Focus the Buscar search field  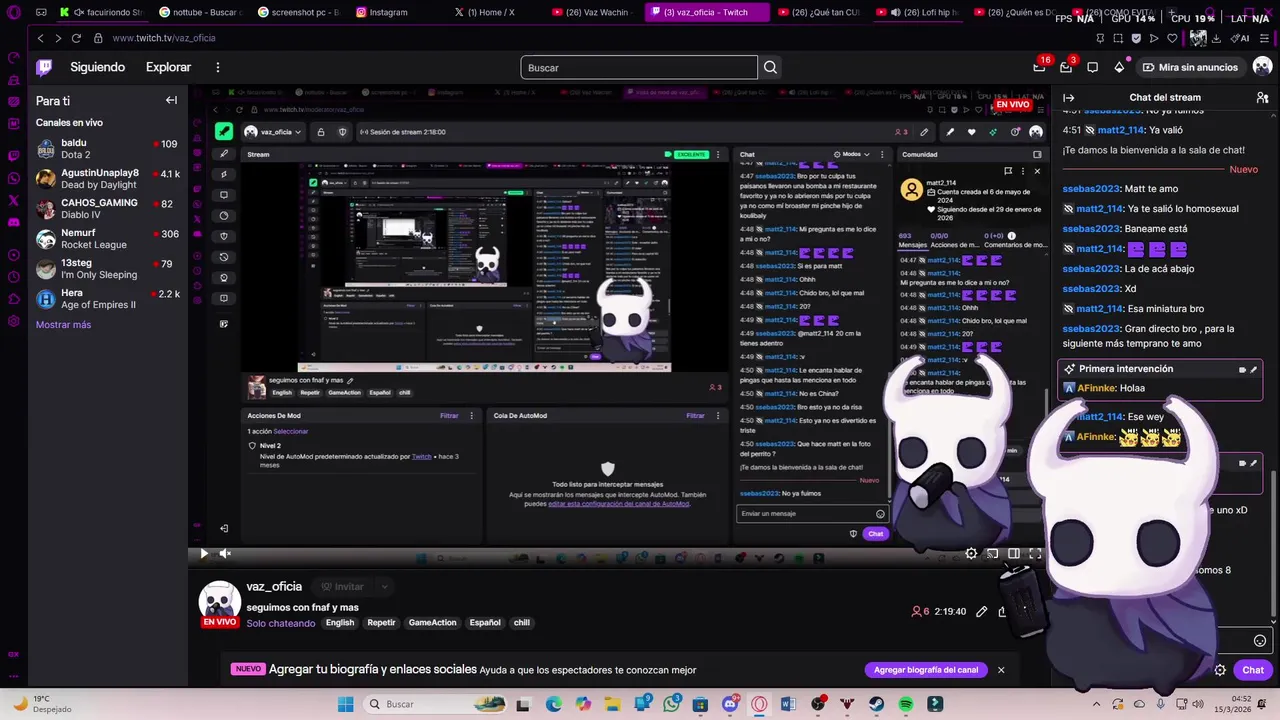pos(639,67)
